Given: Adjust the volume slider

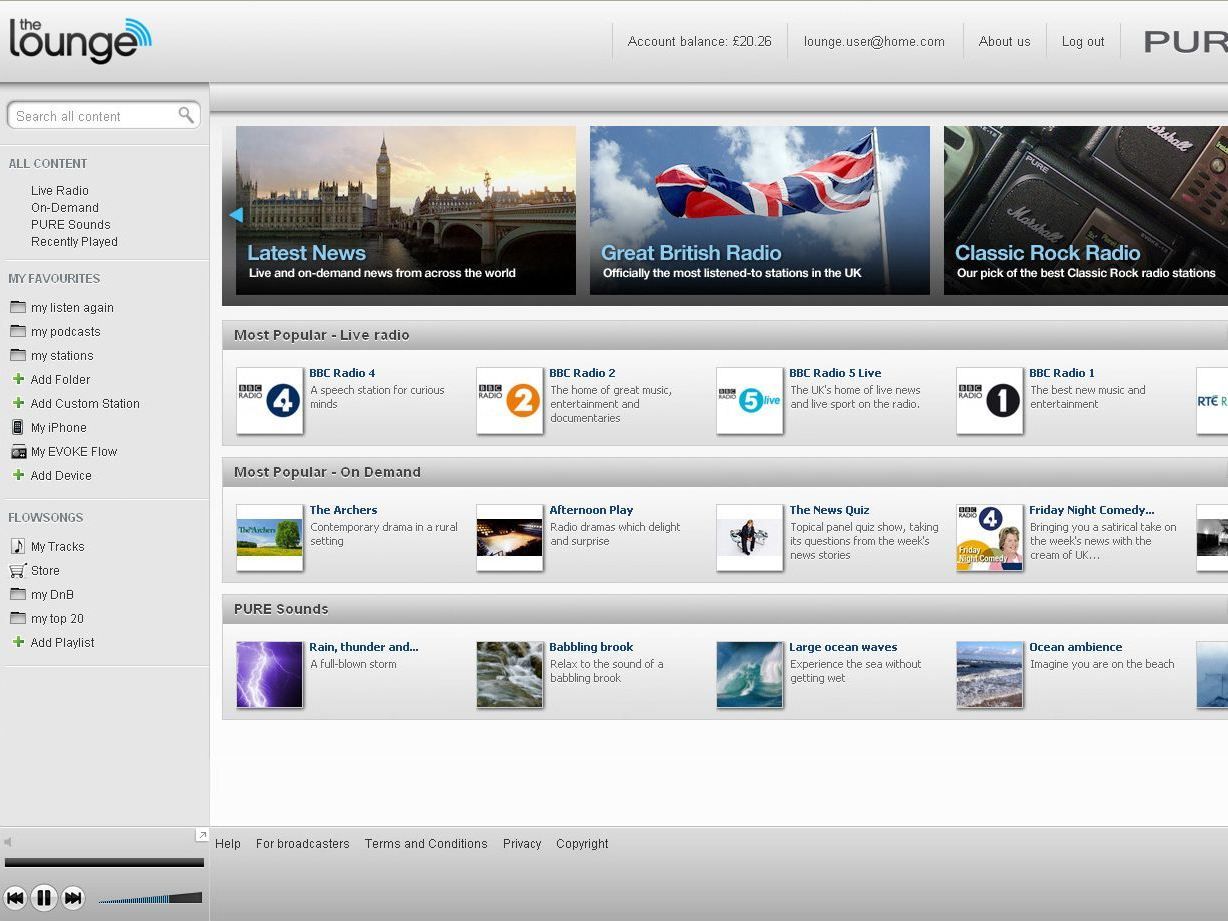Looking at the screenshot, I should (x=150, y=898).
